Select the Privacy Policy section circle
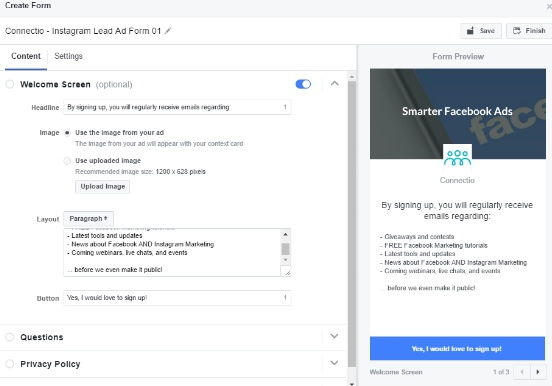The width and height of the screenshot is (552, 386). 10,364
